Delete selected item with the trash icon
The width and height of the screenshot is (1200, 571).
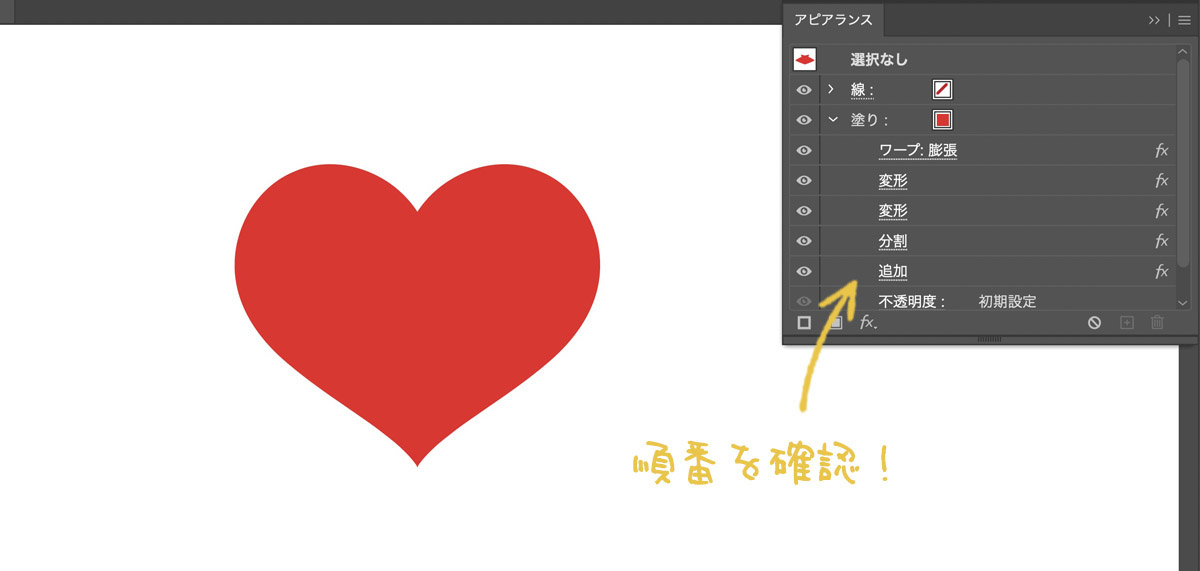tap(1157, 323)
